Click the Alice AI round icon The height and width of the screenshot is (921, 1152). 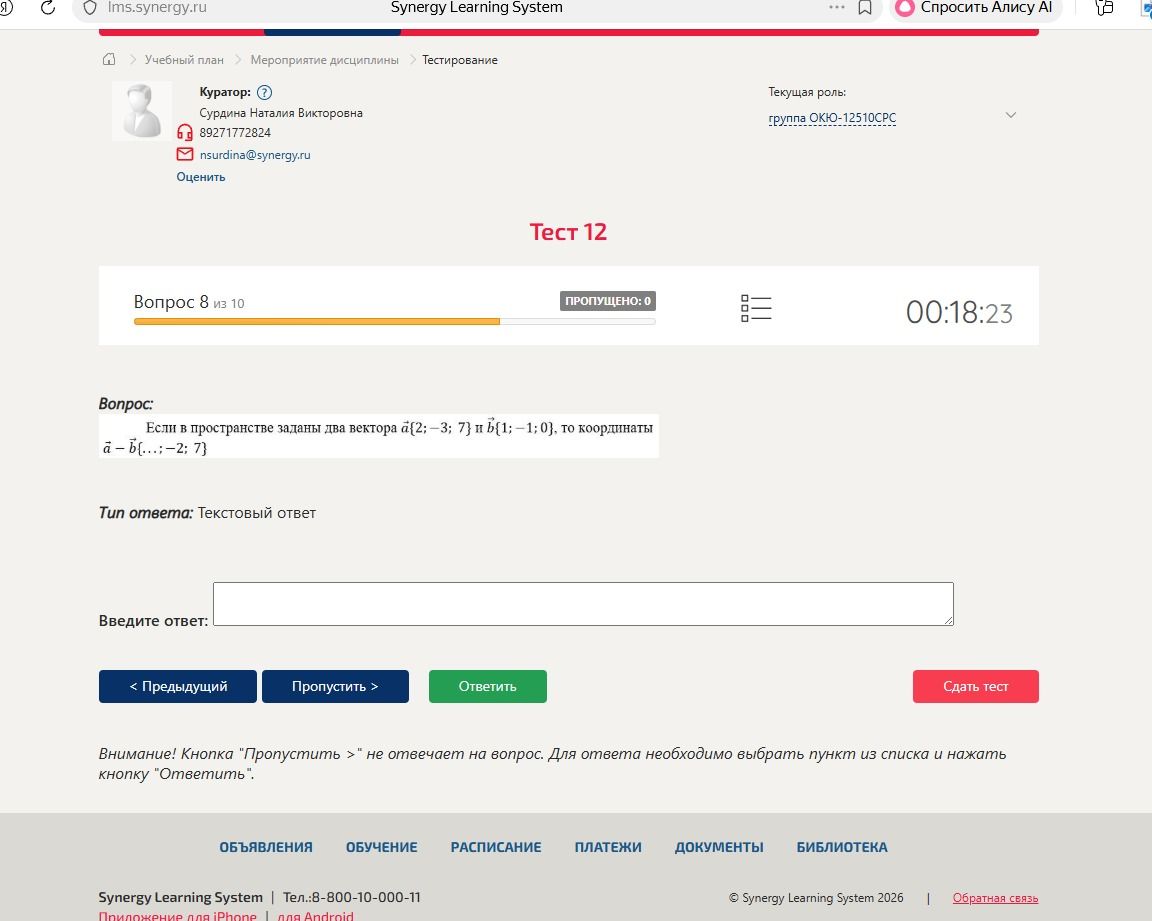[905, 8]
